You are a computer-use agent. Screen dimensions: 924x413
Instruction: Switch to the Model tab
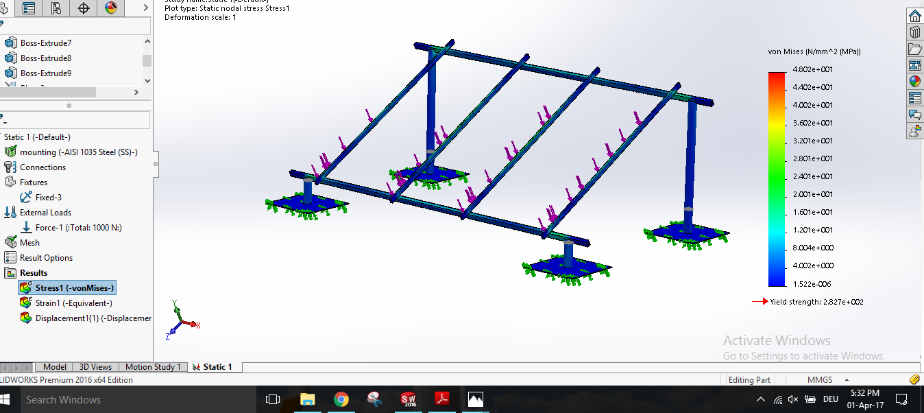[x=55, y=367]
